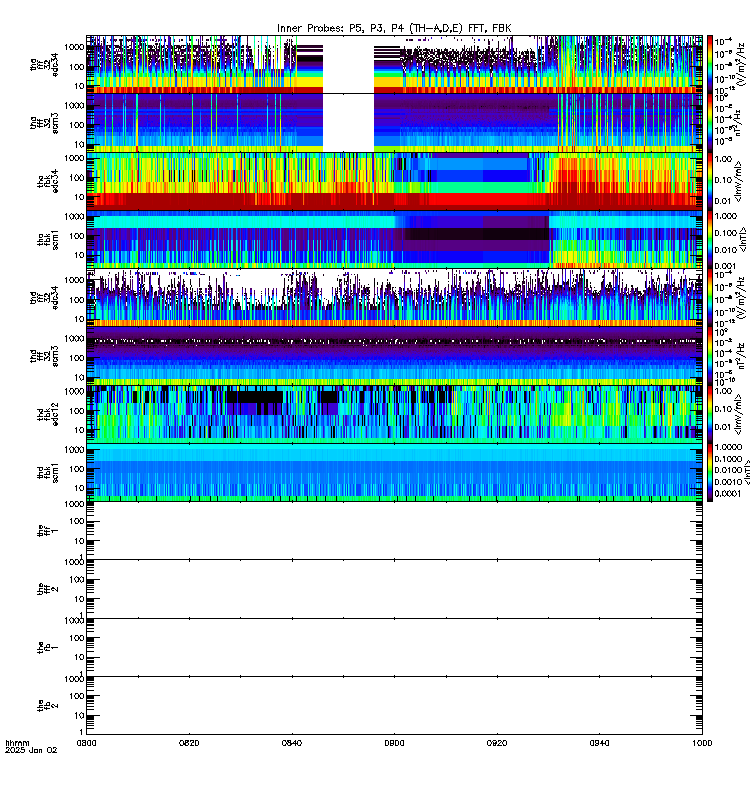Click the '2025 Jan 02' date label
Viewport: 750px width, 800px height.
click(31, 751)
